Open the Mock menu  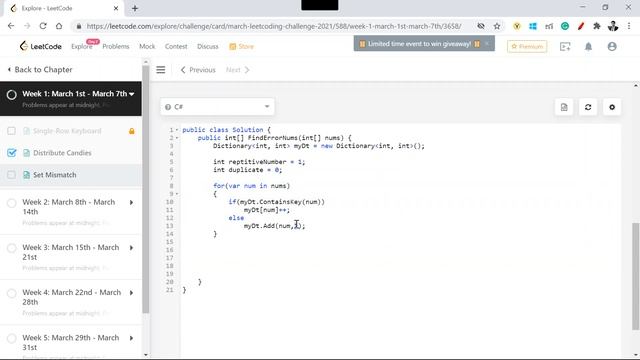pos(147,47)
